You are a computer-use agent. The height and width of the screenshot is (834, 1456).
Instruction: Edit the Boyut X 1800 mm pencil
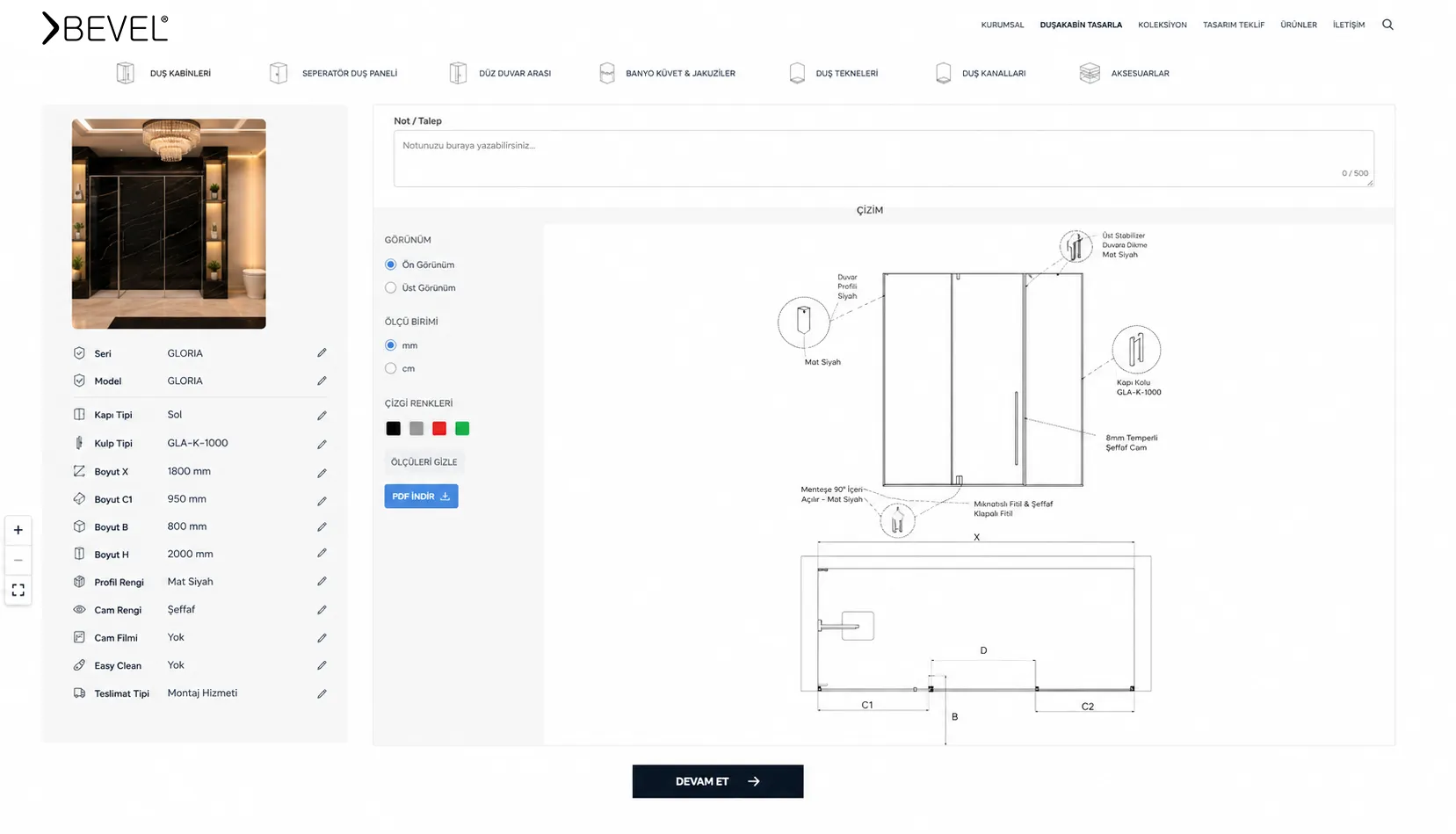[322, 472]
